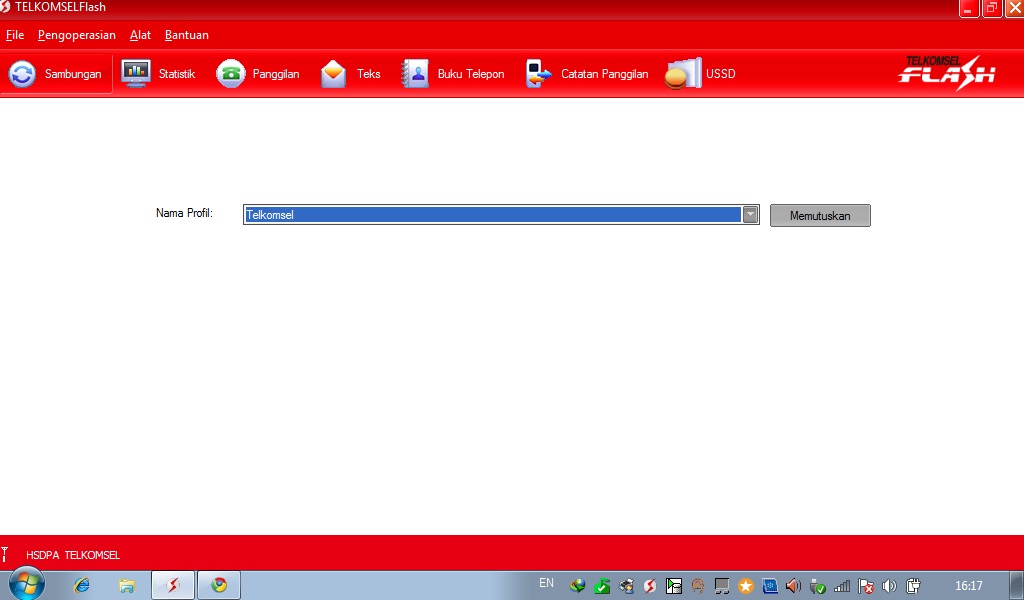Open the Bantuan menu
Viewport: 1024px width, 600px height.
coord(187,34)
